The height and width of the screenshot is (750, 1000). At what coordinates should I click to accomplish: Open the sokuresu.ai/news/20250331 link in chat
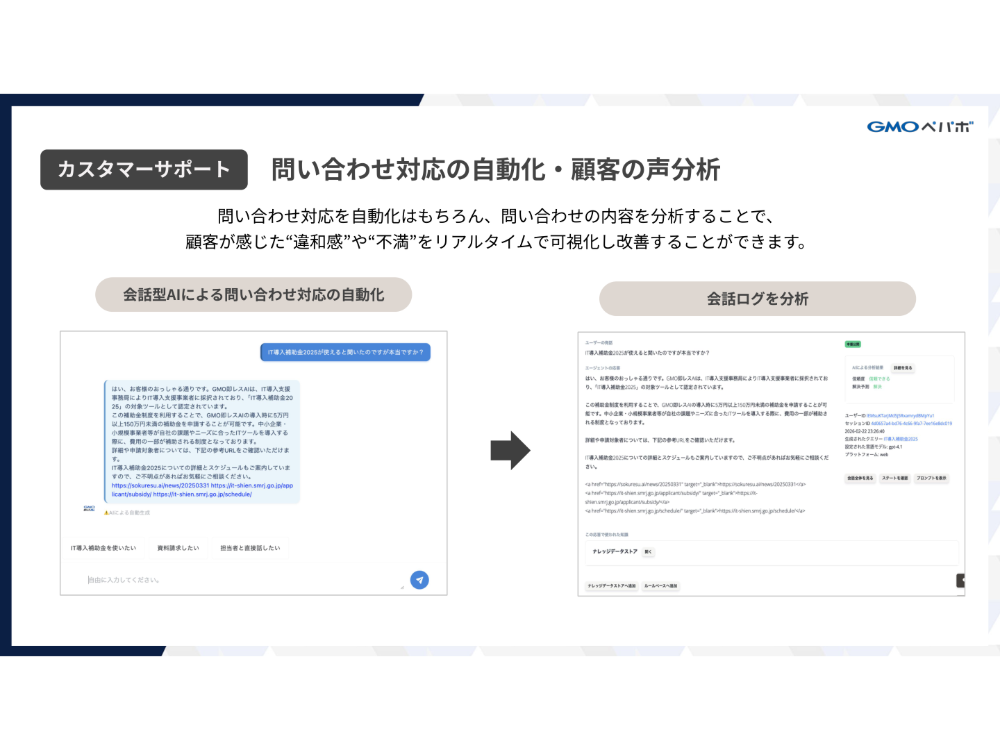(x=160, y=485)
